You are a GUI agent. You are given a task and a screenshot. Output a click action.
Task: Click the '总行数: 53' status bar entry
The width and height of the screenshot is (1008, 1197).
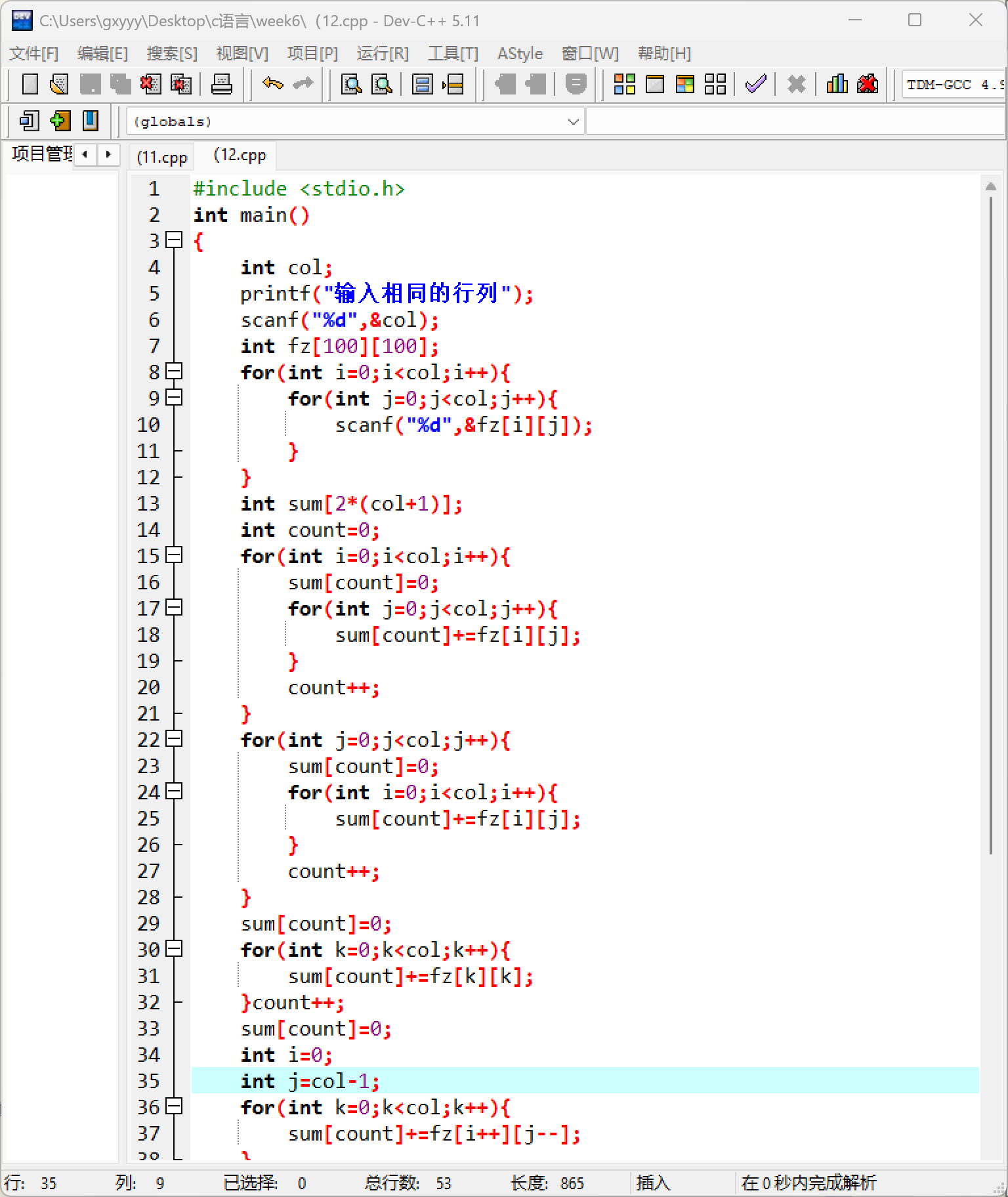pos(408,1183)
